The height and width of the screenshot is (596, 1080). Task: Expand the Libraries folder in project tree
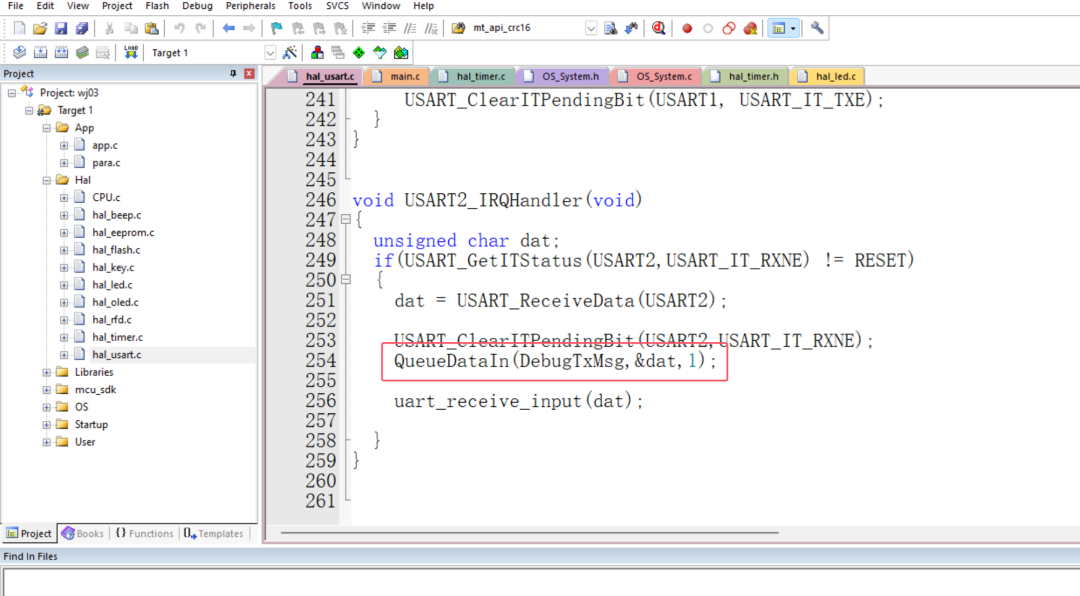click(x=47, y=372)
